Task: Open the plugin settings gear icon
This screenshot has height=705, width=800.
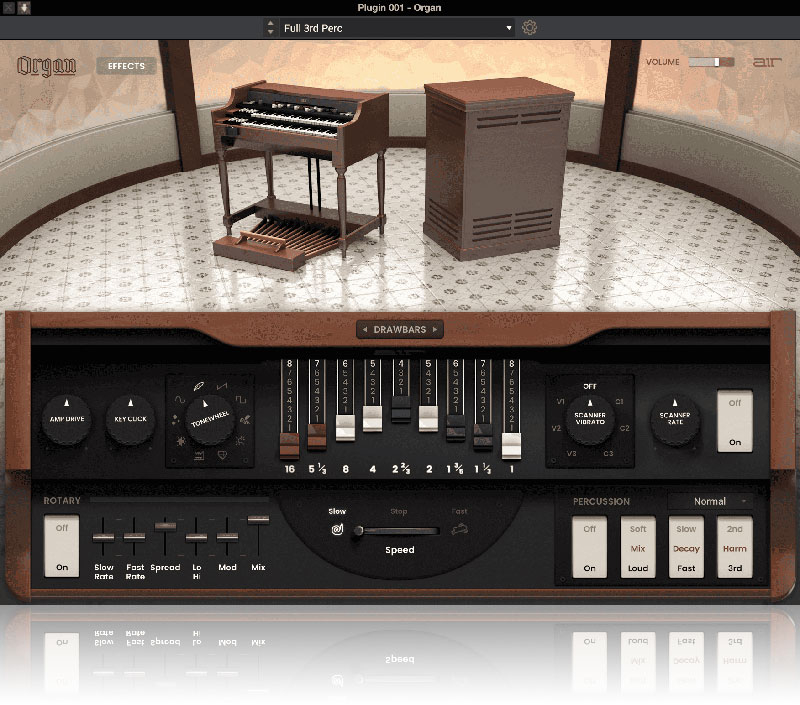Action: pos(530,28)
